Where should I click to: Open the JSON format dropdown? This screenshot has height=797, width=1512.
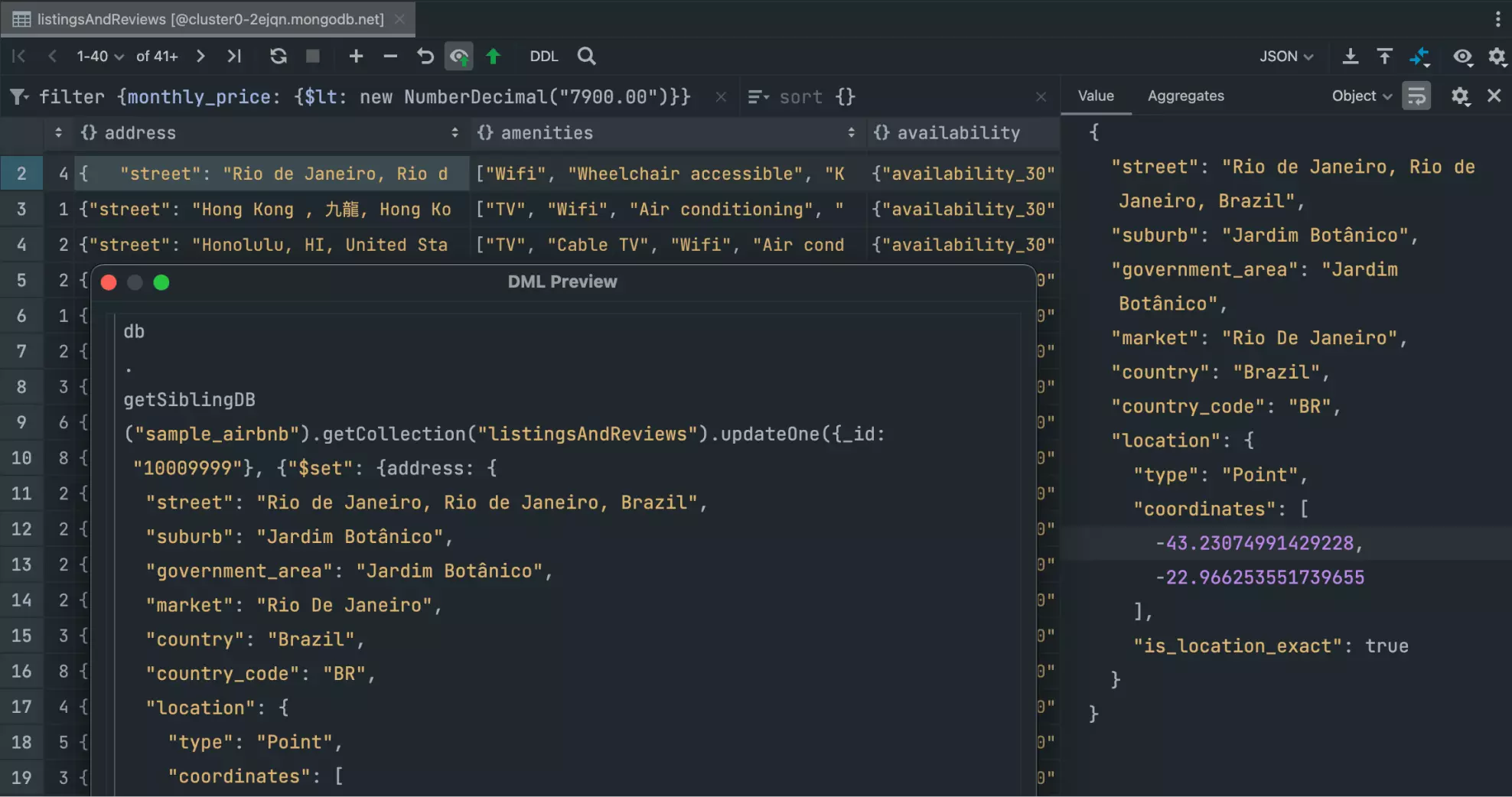click(x=1286, y=56)
